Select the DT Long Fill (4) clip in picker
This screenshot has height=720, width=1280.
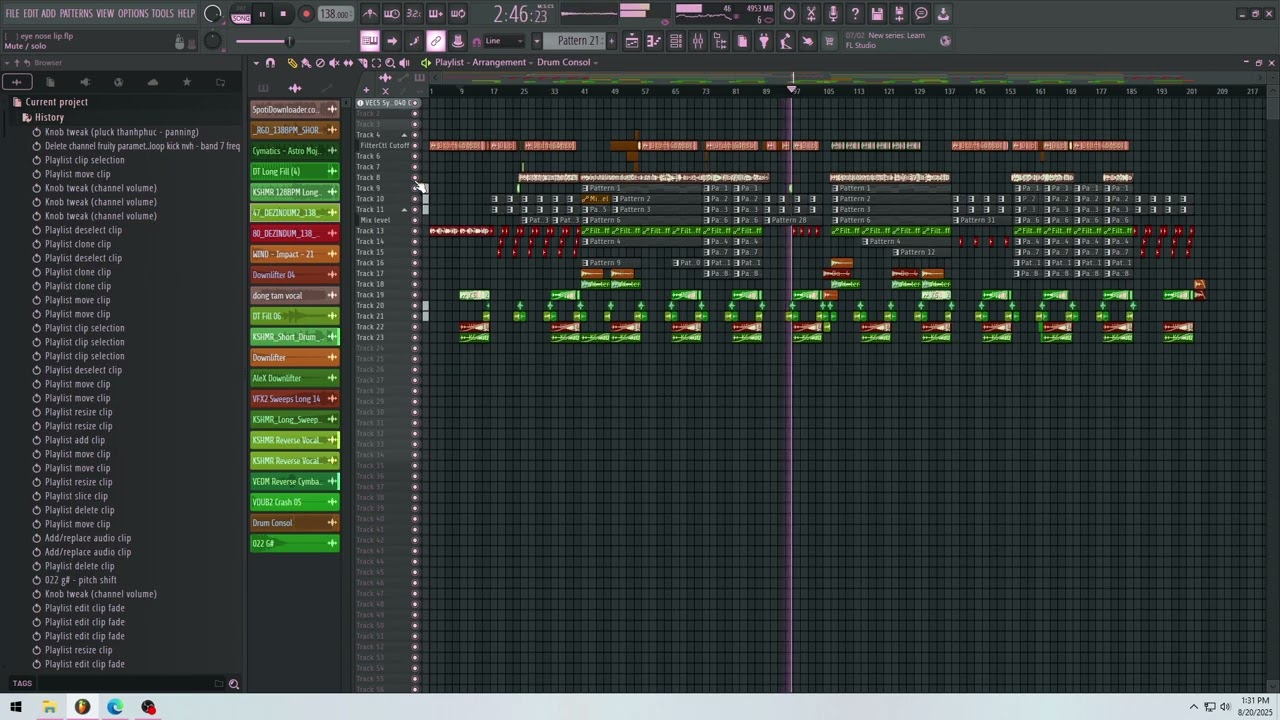[x=294, y=171]
